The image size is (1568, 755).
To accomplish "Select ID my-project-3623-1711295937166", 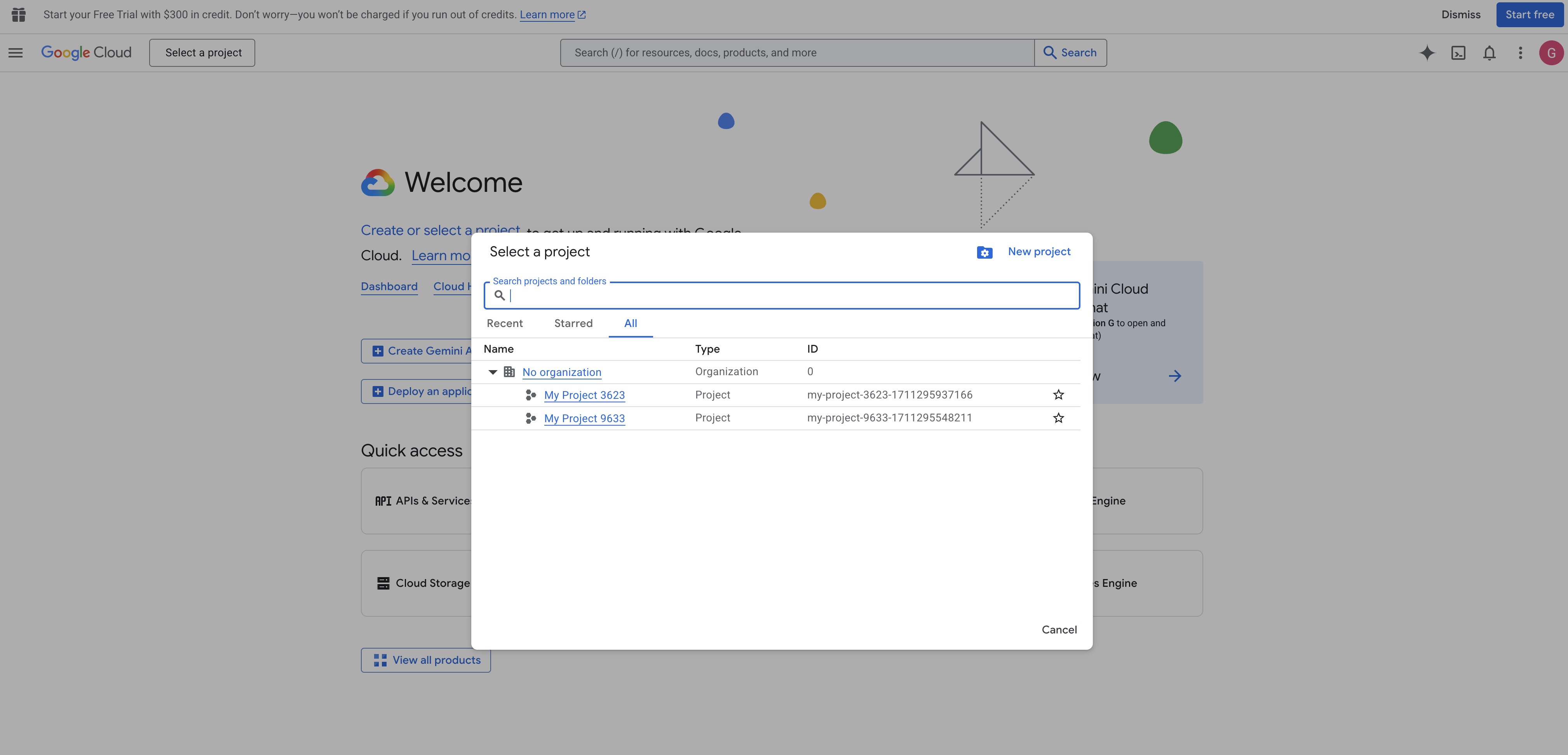I will [x=889, y=395].
